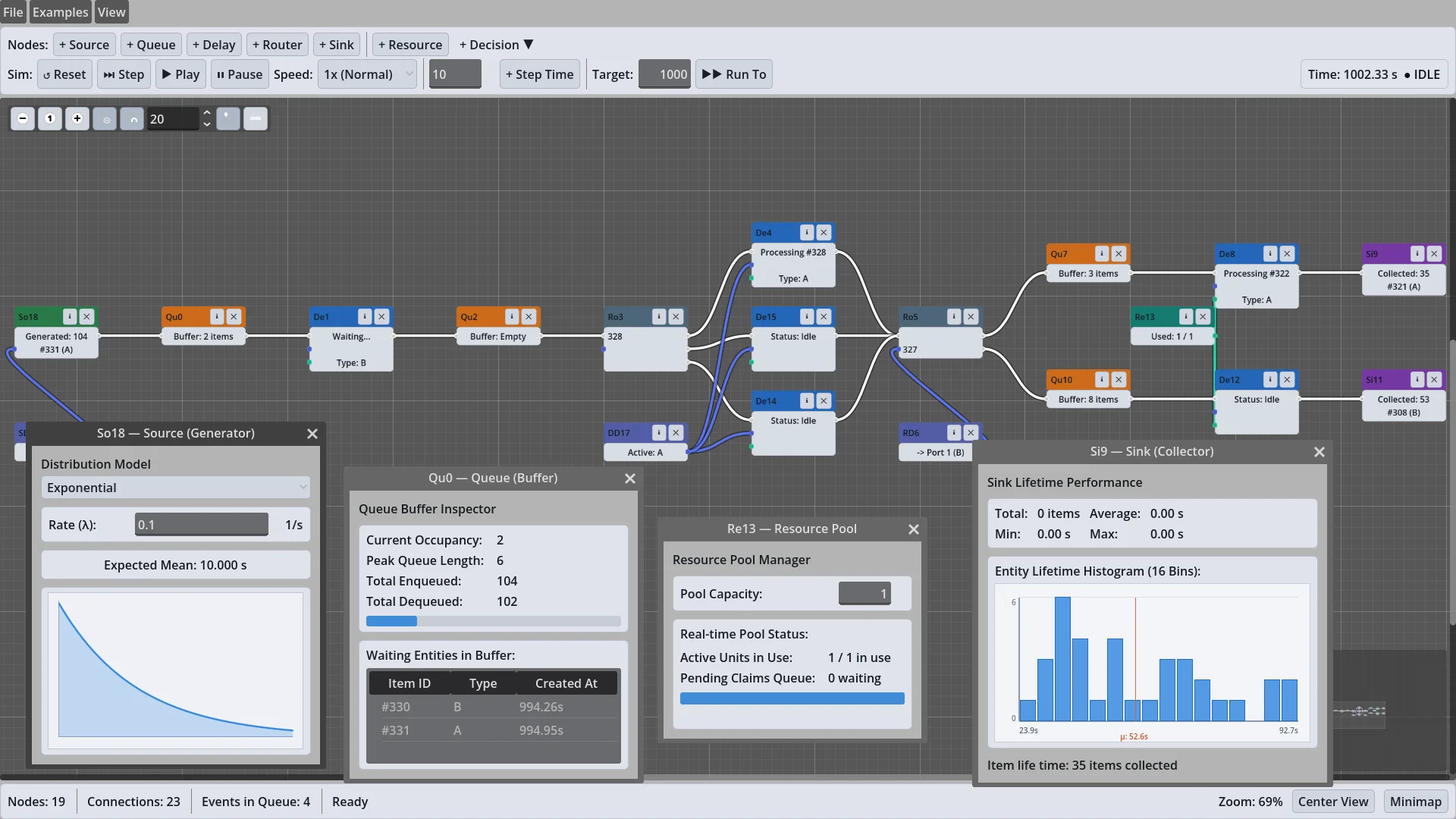Add a new Router node
1456x819 pixels.
(x=278, y=45)
